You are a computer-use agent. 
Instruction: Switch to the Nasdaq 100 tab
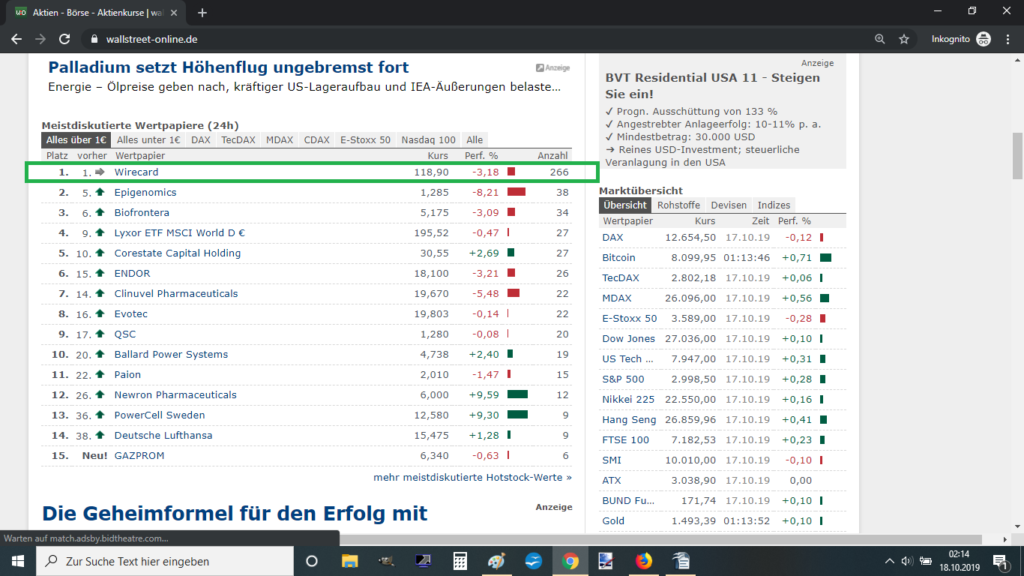[428, 140]
